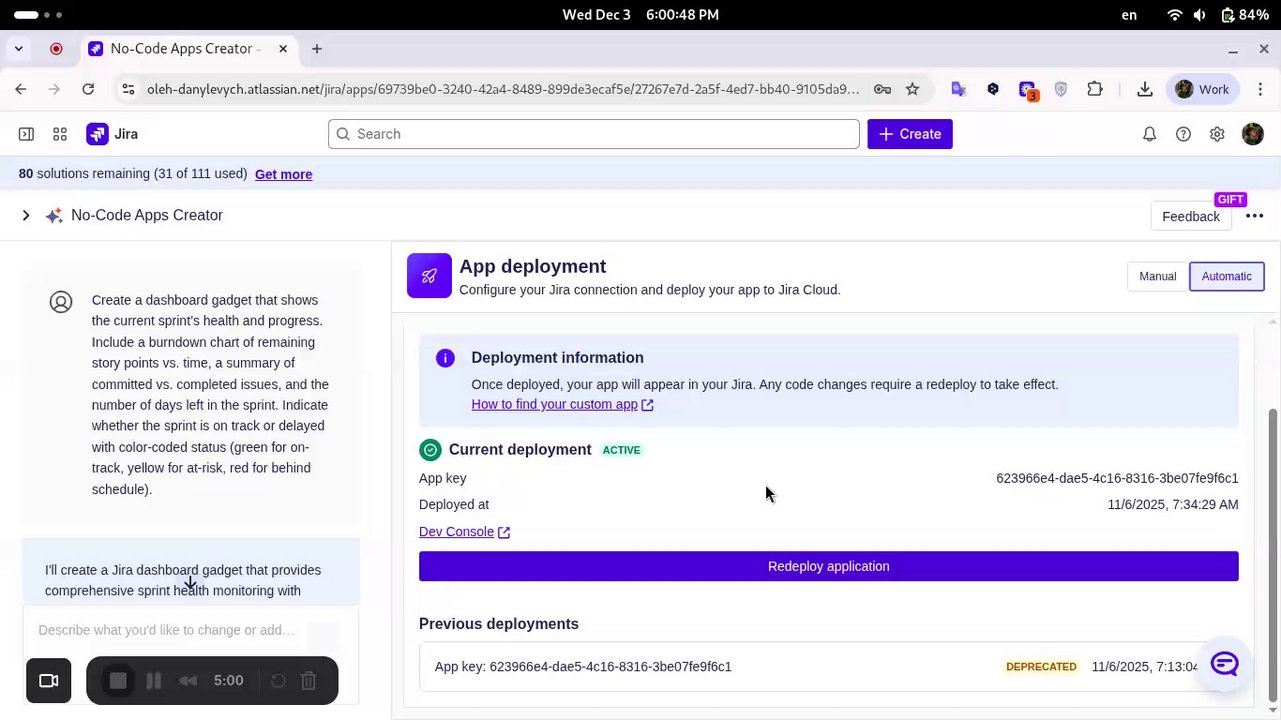Screen dimensions: 1281x720
Task: Pause the screen recording
Action: coord(154,681)
